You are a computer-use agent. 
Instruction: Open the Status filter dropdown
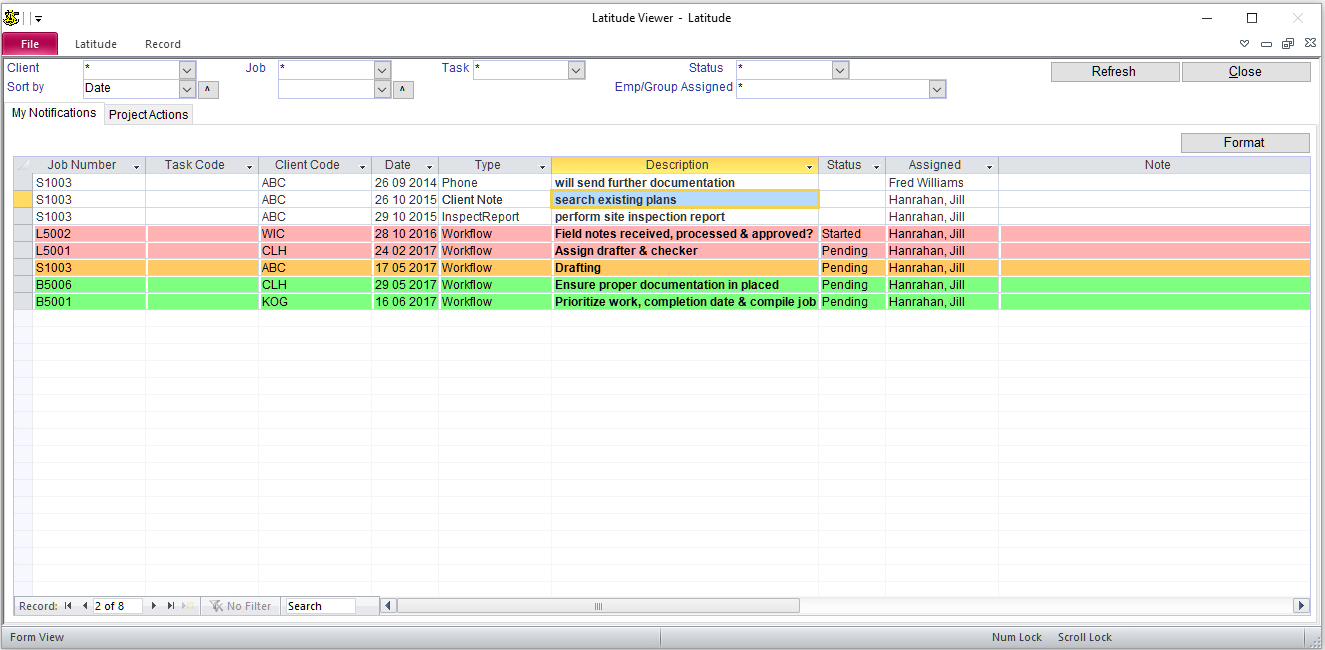point(840,70)
